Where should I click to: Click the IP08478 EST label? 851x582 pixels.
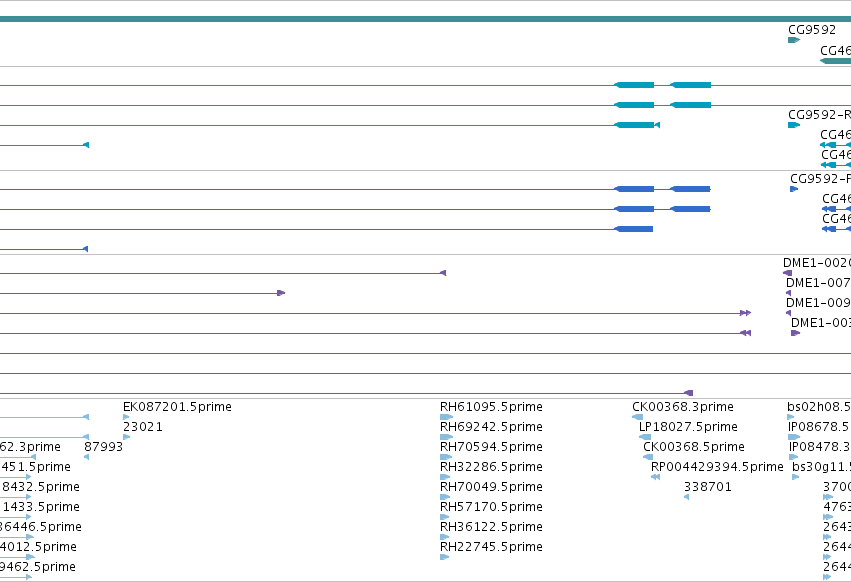click(x=820, y=447)
